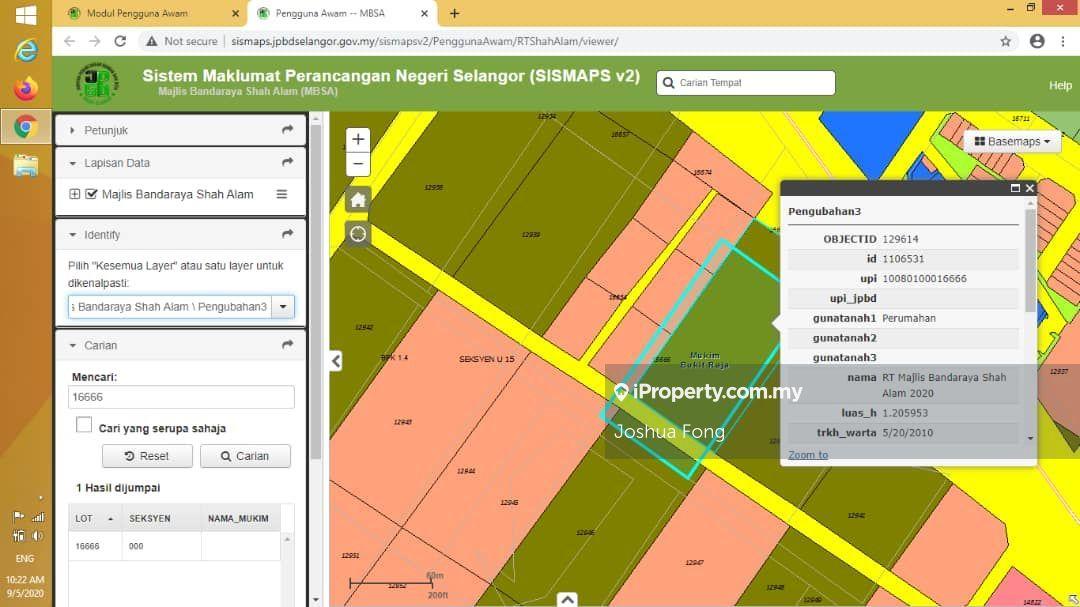
Task: Open the Help menu
Action: 1060,85
